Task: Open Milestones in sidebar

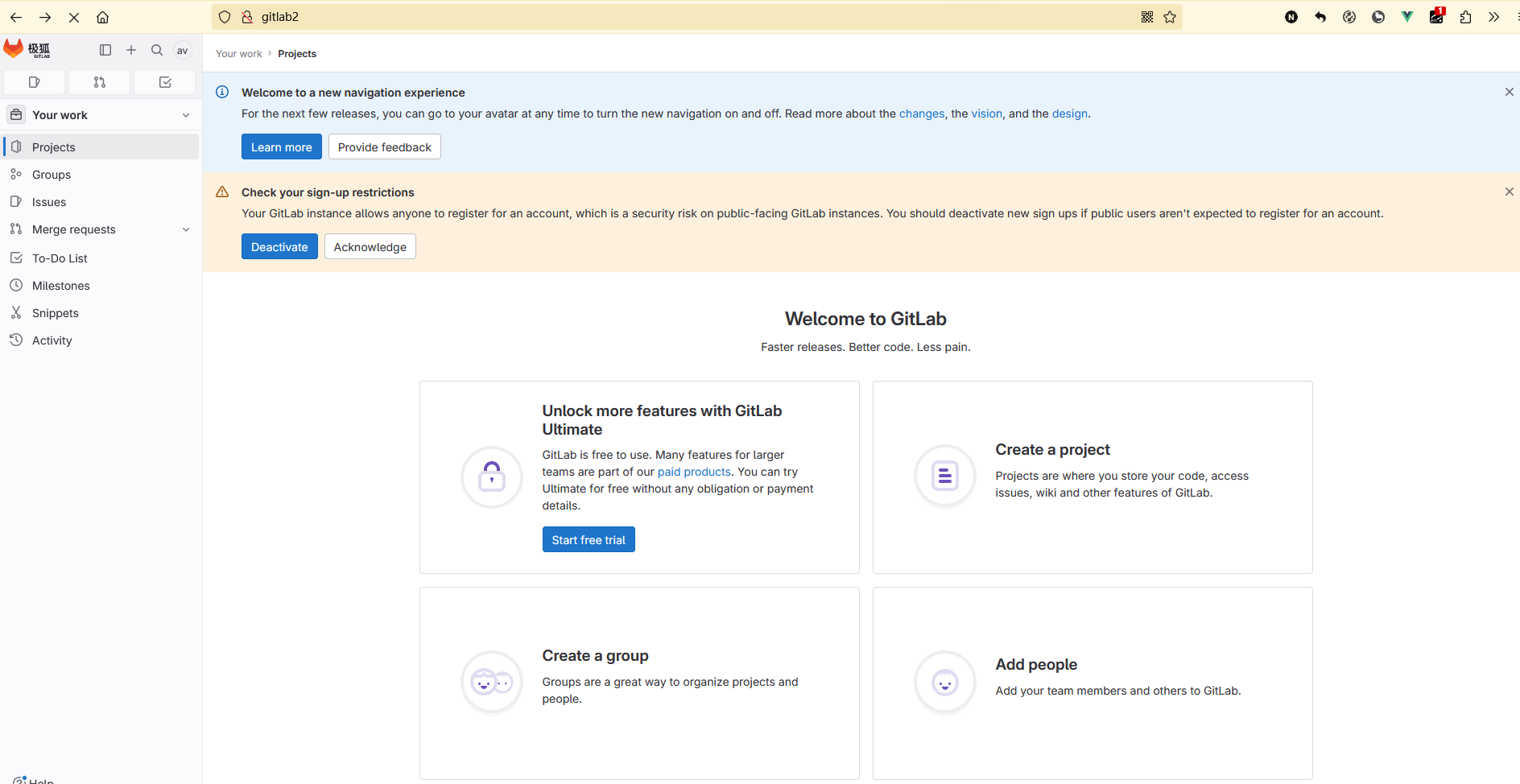Action: [x=101, y=286]
